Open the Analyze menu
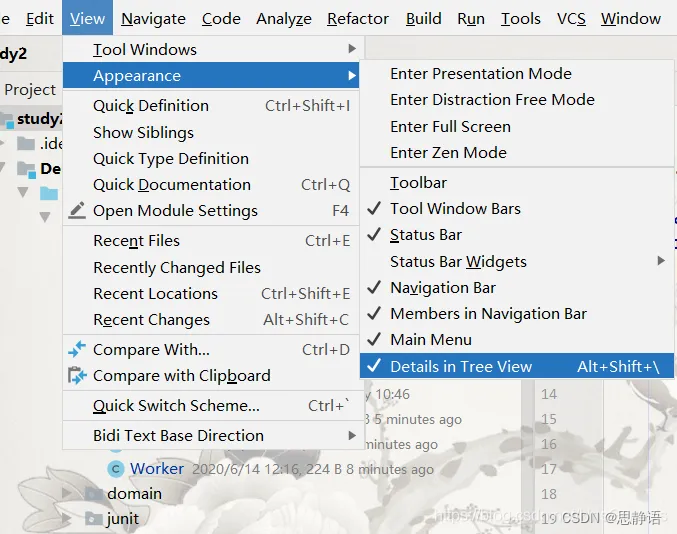677x534 pixels. click(x=284, y=19)
